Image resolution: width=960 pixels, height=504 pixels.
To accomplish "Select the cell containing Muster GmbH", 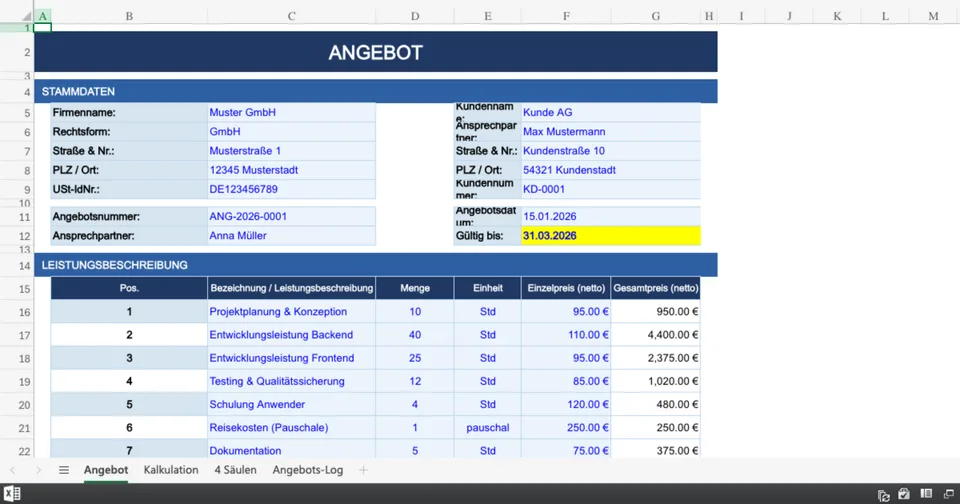I will pyautogui.click(x=291, y=112).
